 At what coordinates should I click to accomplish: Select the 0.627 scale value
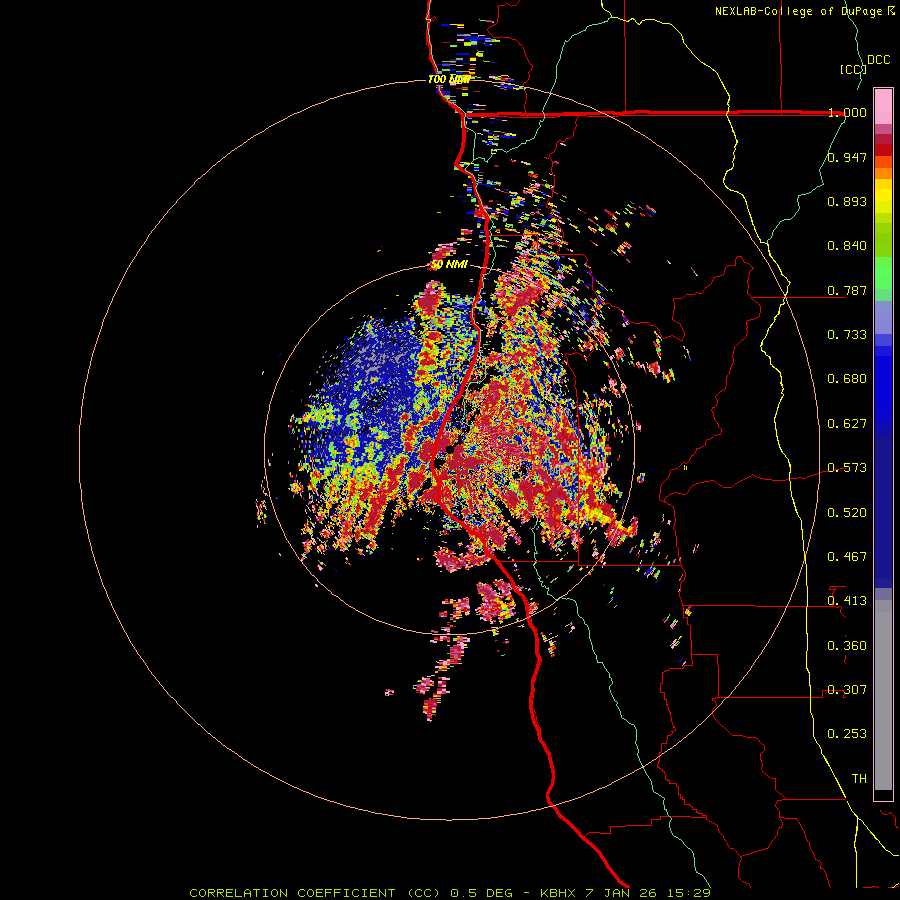pos(847,424)
